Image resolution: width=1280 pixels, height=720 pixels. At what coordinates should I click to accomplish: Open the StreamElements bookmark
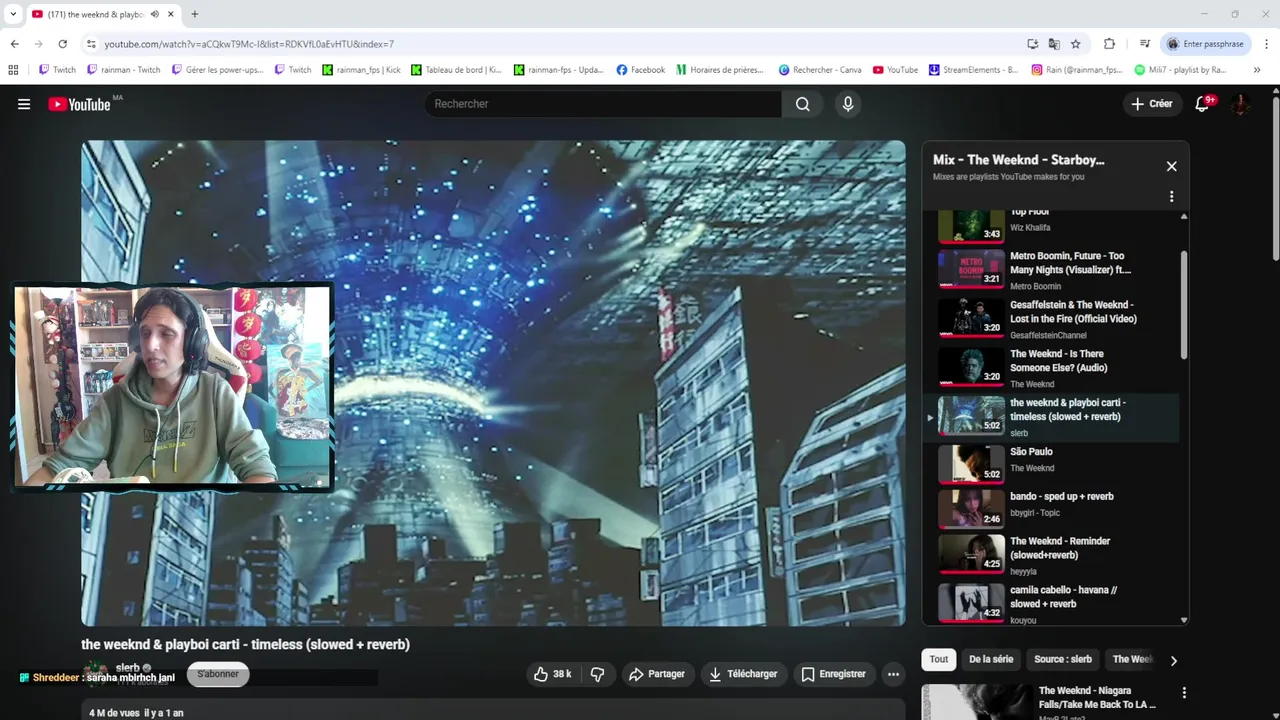point(973,70)
